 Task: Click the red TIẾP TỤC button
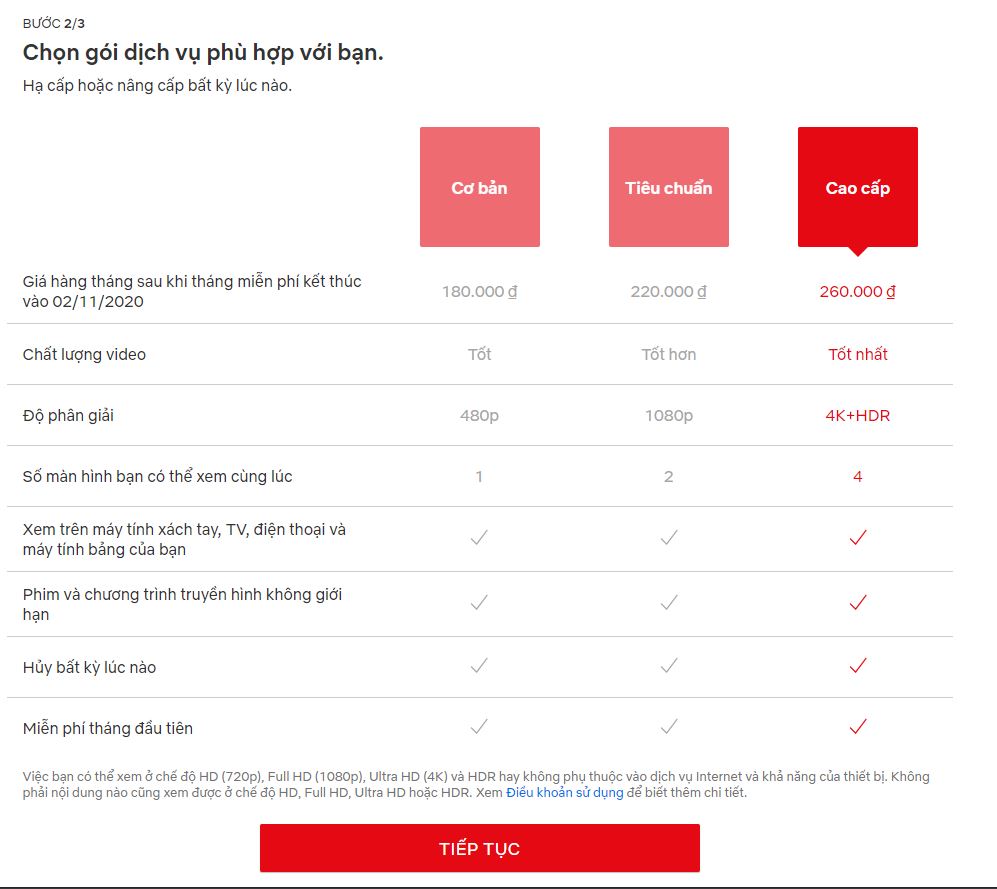click(x=479, y=848)
